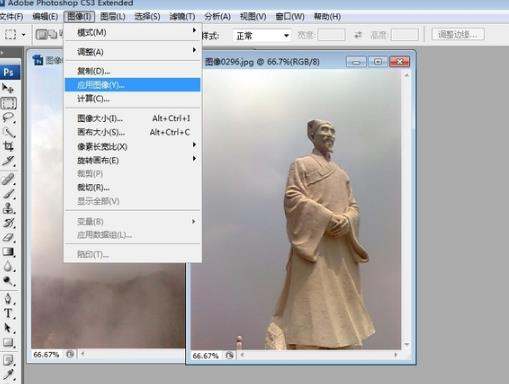509x384 pixels.
Task: Open the 窗口(W) menu
Action: pos(290,16)
